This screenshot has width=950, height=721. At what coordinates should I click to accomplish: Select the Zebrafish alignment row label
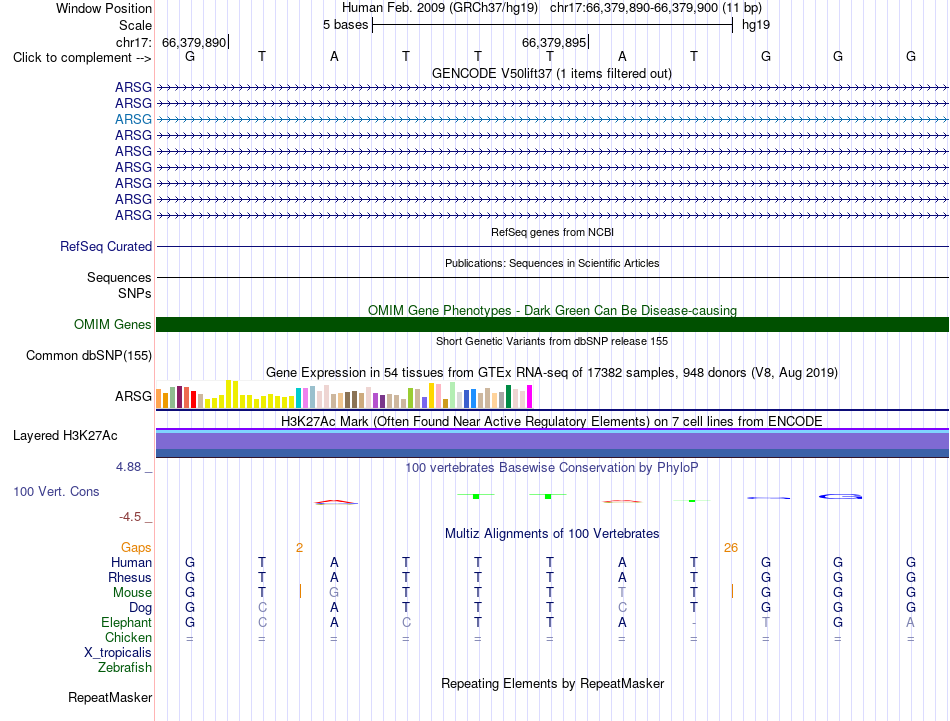pos(125,667)
